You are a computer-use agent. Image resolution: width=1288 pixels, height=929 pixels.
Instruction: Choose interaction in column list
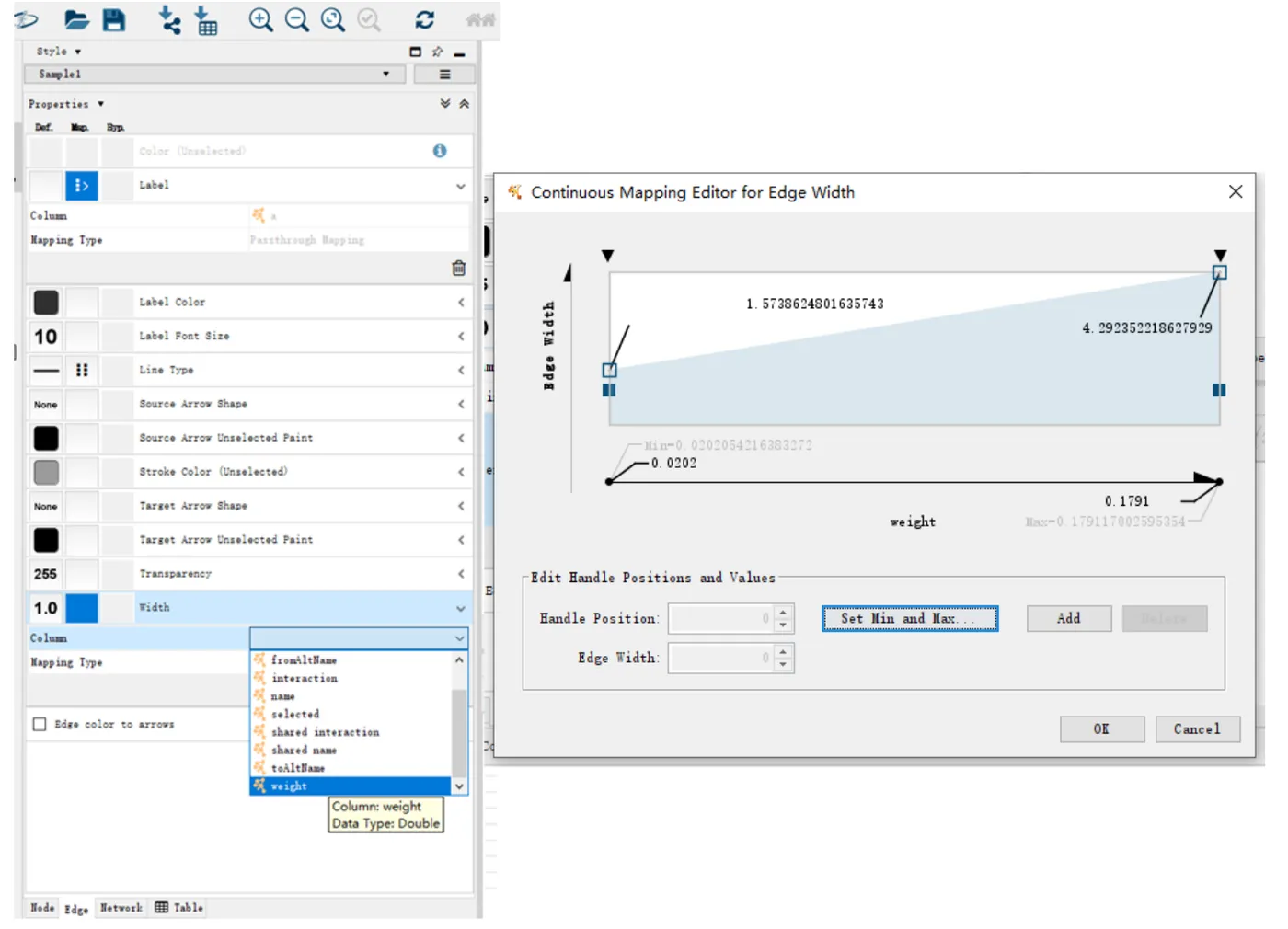[351, 678]
